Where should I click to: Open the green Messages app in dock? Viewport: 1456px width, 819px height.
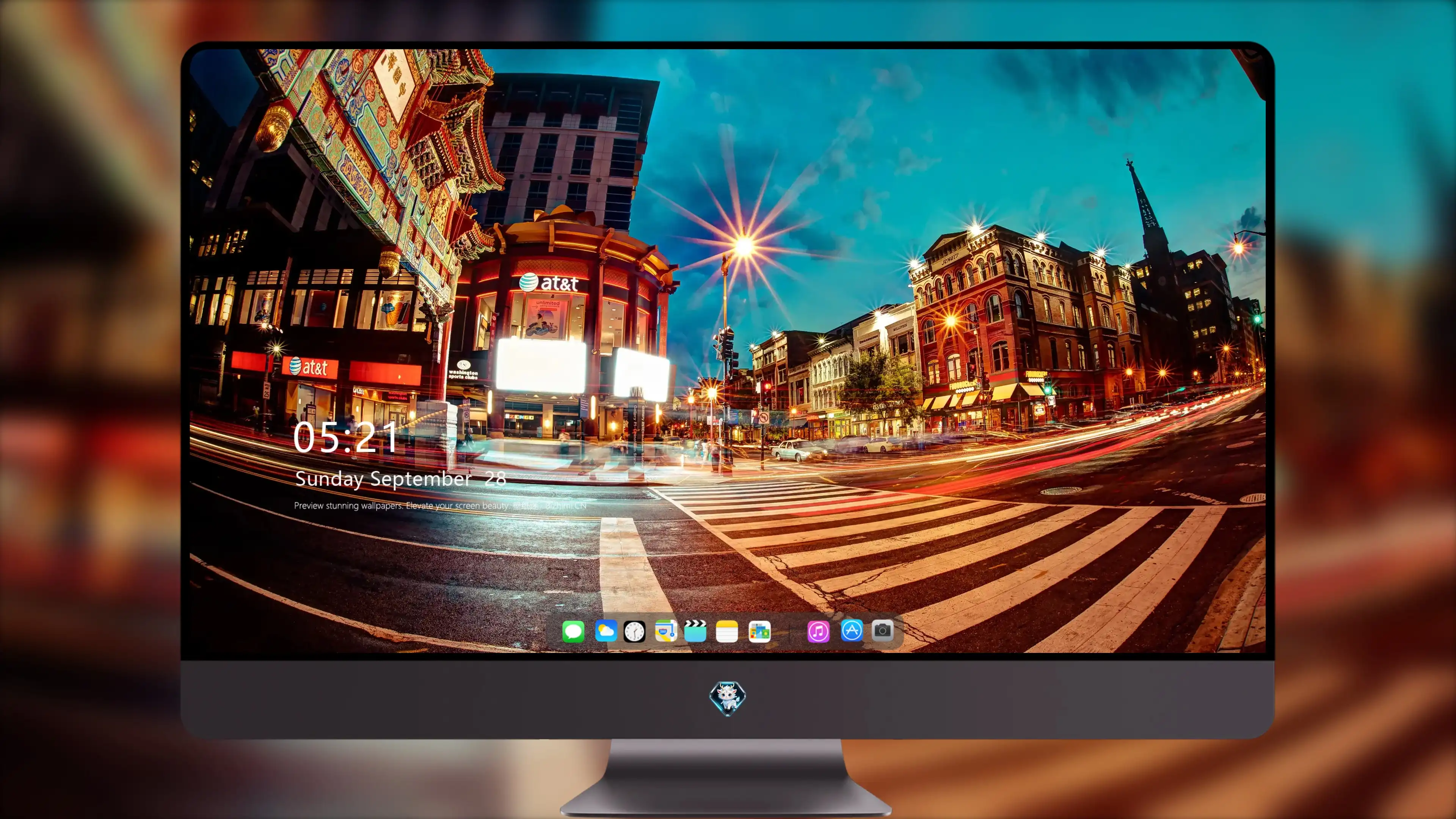(x=573, y=631)
